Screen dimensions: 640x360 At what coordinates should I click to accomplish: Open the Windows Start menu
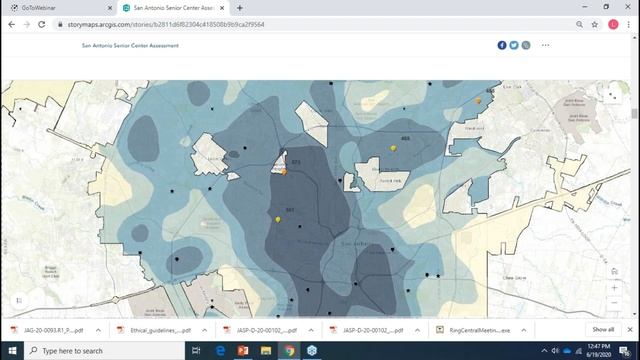(x=12, y=351)
